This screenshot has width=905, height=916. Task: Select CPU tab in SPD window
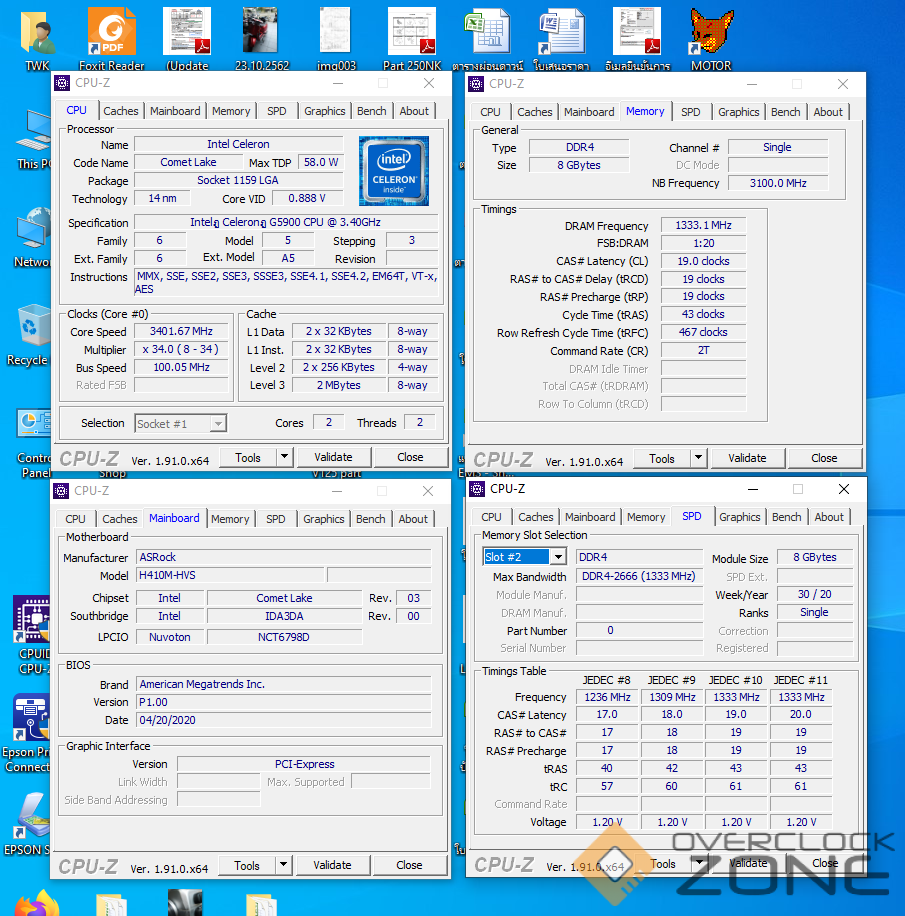[x=491, y=517]
